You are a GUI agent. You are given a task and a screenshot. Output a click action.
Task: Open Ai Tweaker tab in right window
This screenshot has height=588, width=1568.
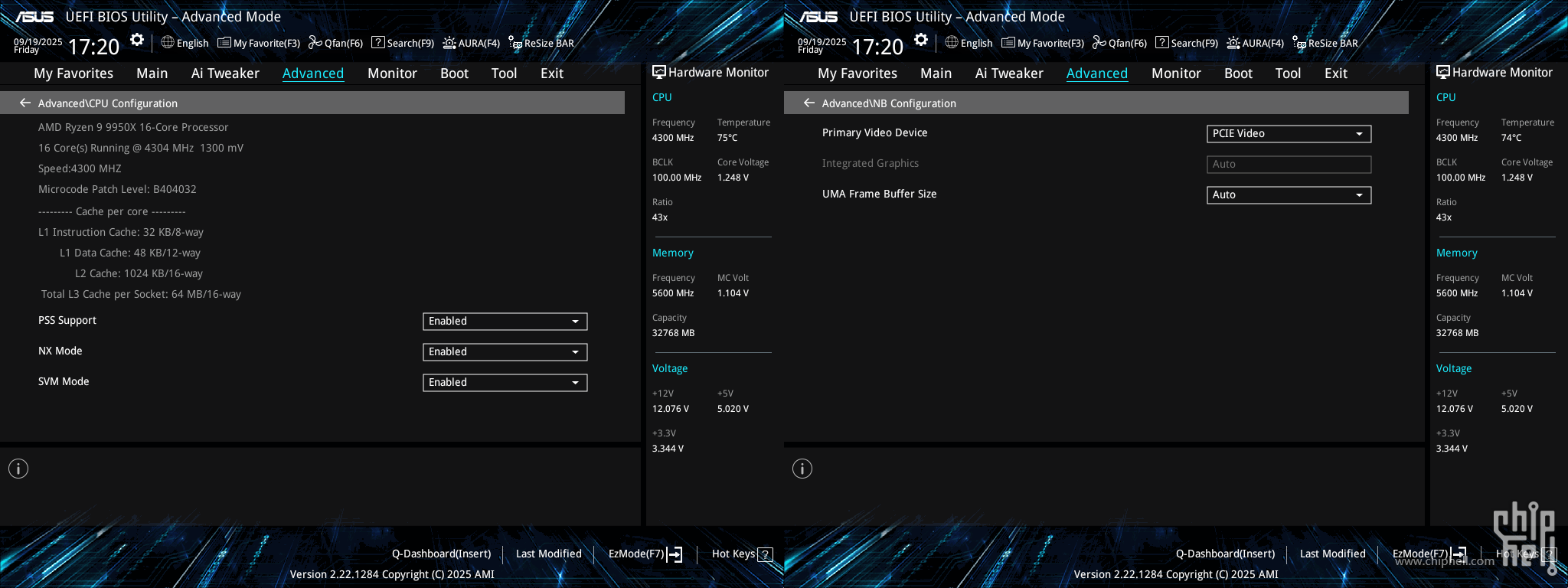point(1009,73)
